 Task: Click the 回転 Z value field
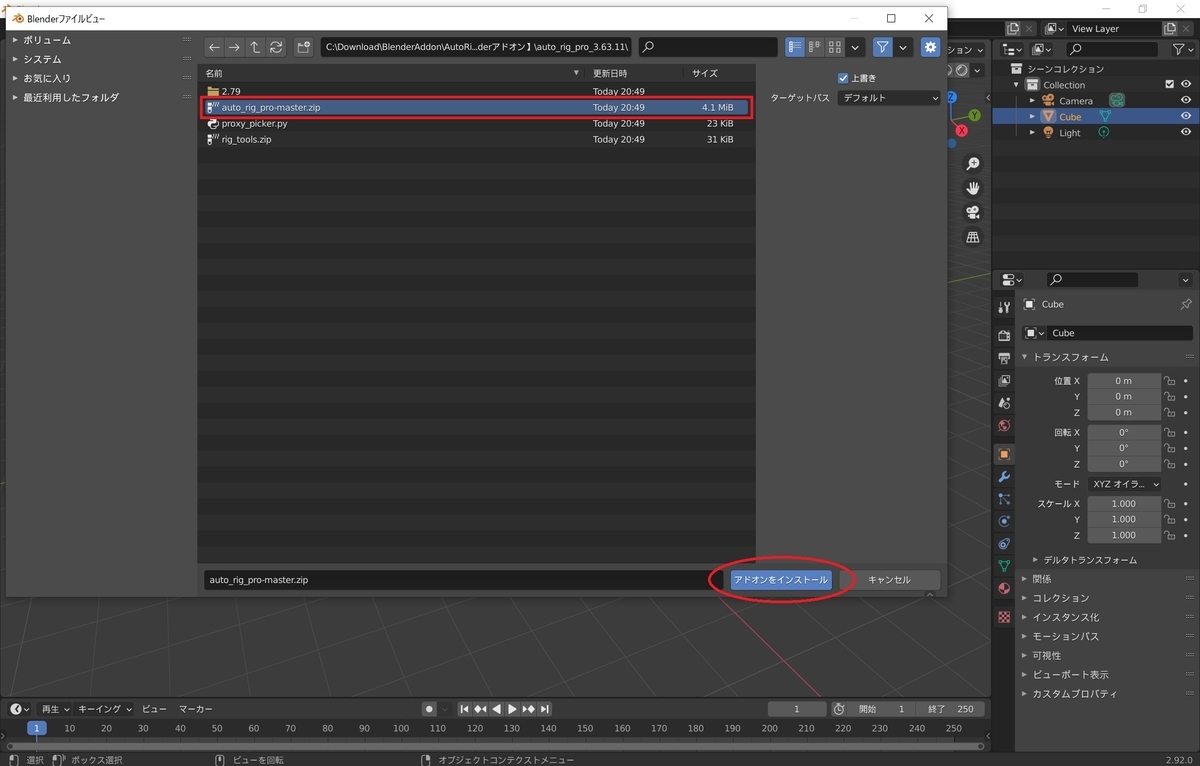coord(1124,464)
